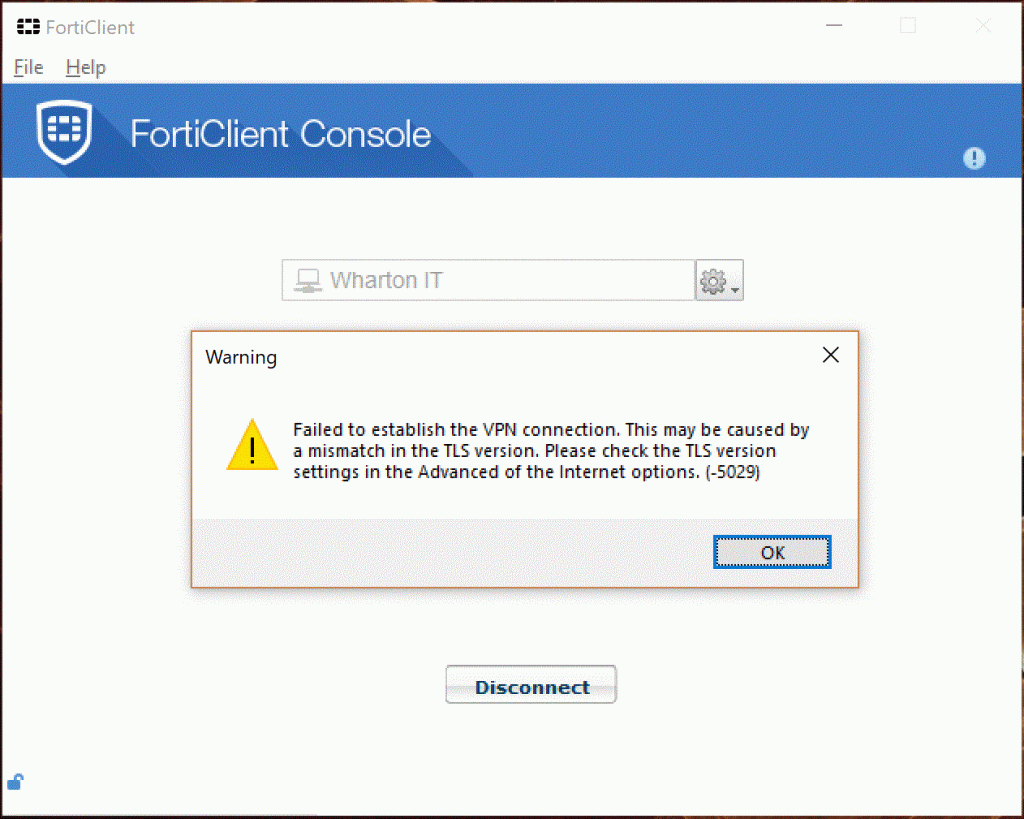Click the gear settings icon
The height and width of the screenshot is (819, 1024).
(x=712, y=282)
